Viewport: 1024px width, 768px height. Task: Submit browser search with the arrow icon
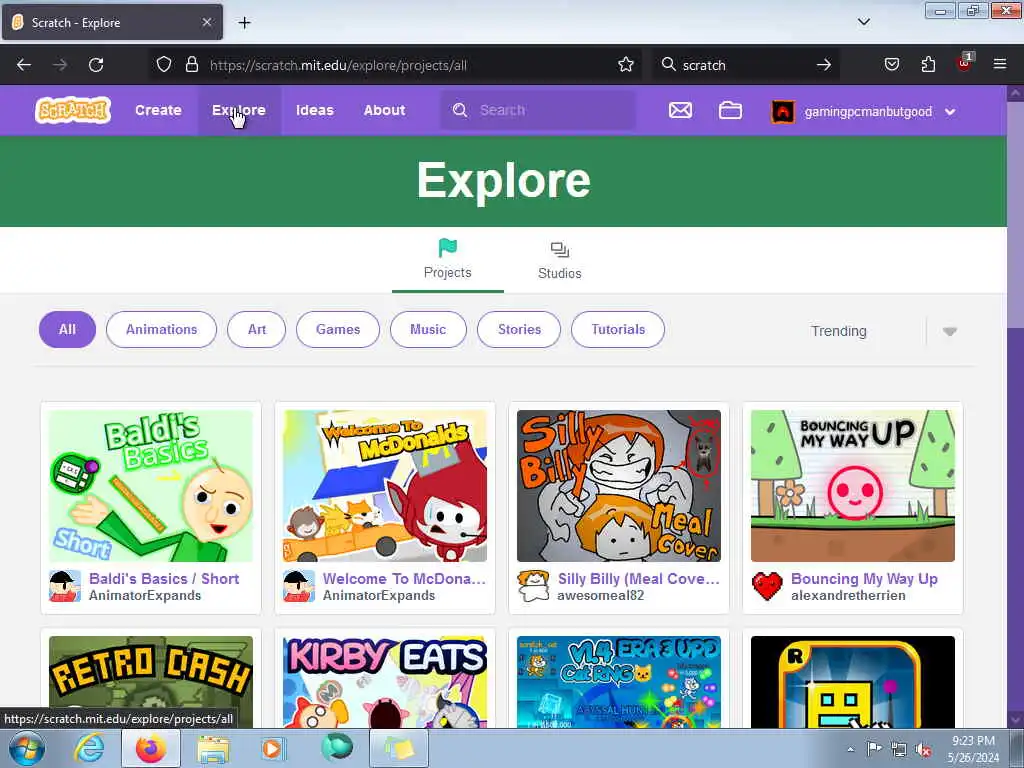(824, 65)
